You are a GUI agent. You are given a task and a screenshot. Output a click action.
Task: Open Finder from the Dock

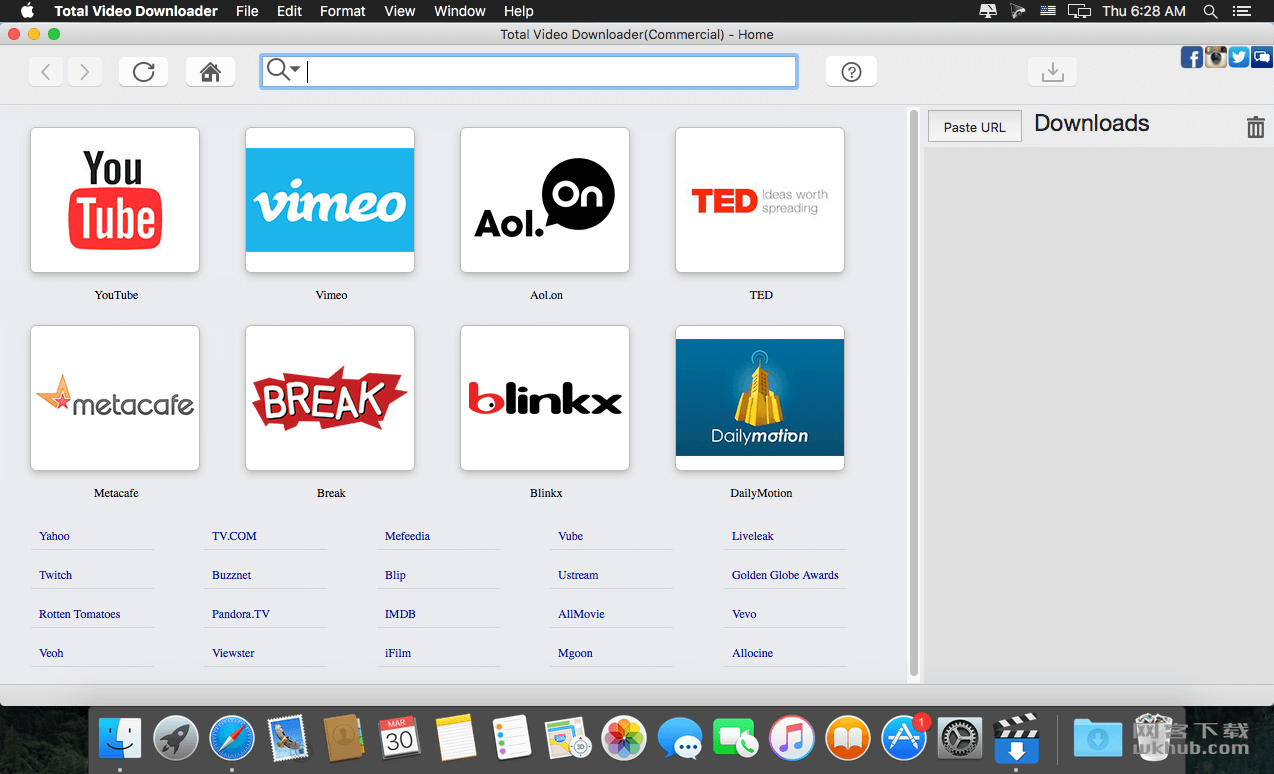pos(120,739)
